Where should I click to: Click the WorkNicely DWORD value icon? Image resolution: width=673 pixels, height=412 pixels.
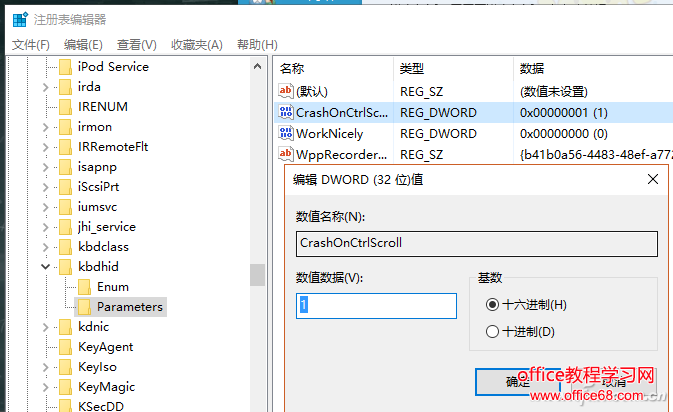[x=286, y=133]
